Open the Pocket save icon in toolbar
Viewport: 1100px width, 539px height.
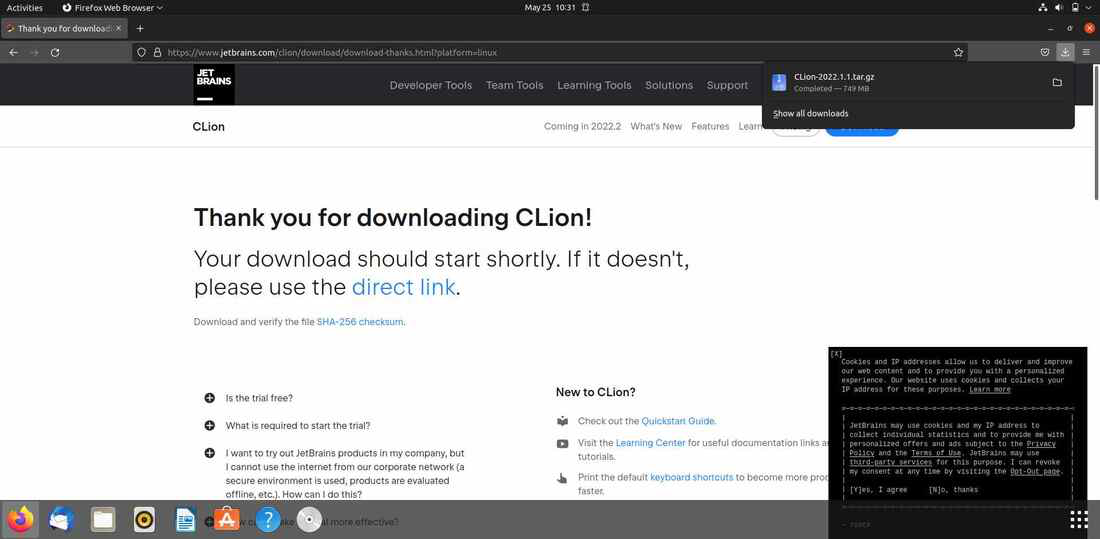click(x=1045, y=53)
